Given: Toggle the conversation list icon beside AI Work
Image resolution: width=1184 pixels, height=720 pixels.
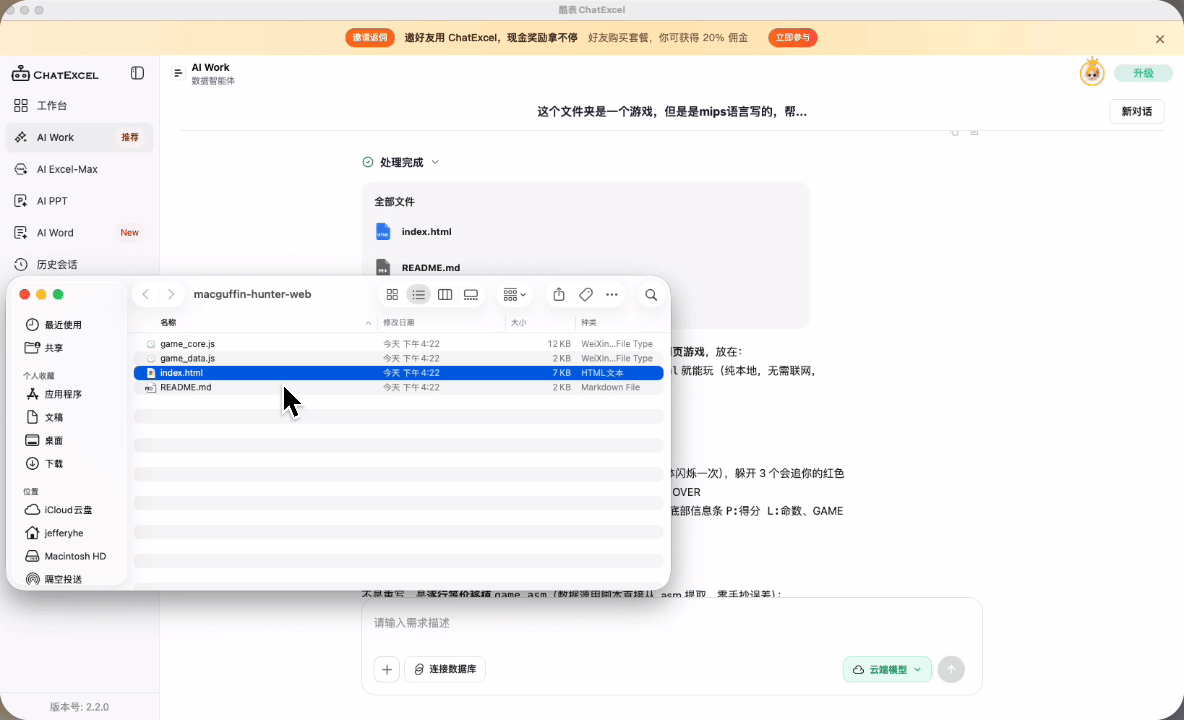Looking at the screenshot, I should point(178,73).
